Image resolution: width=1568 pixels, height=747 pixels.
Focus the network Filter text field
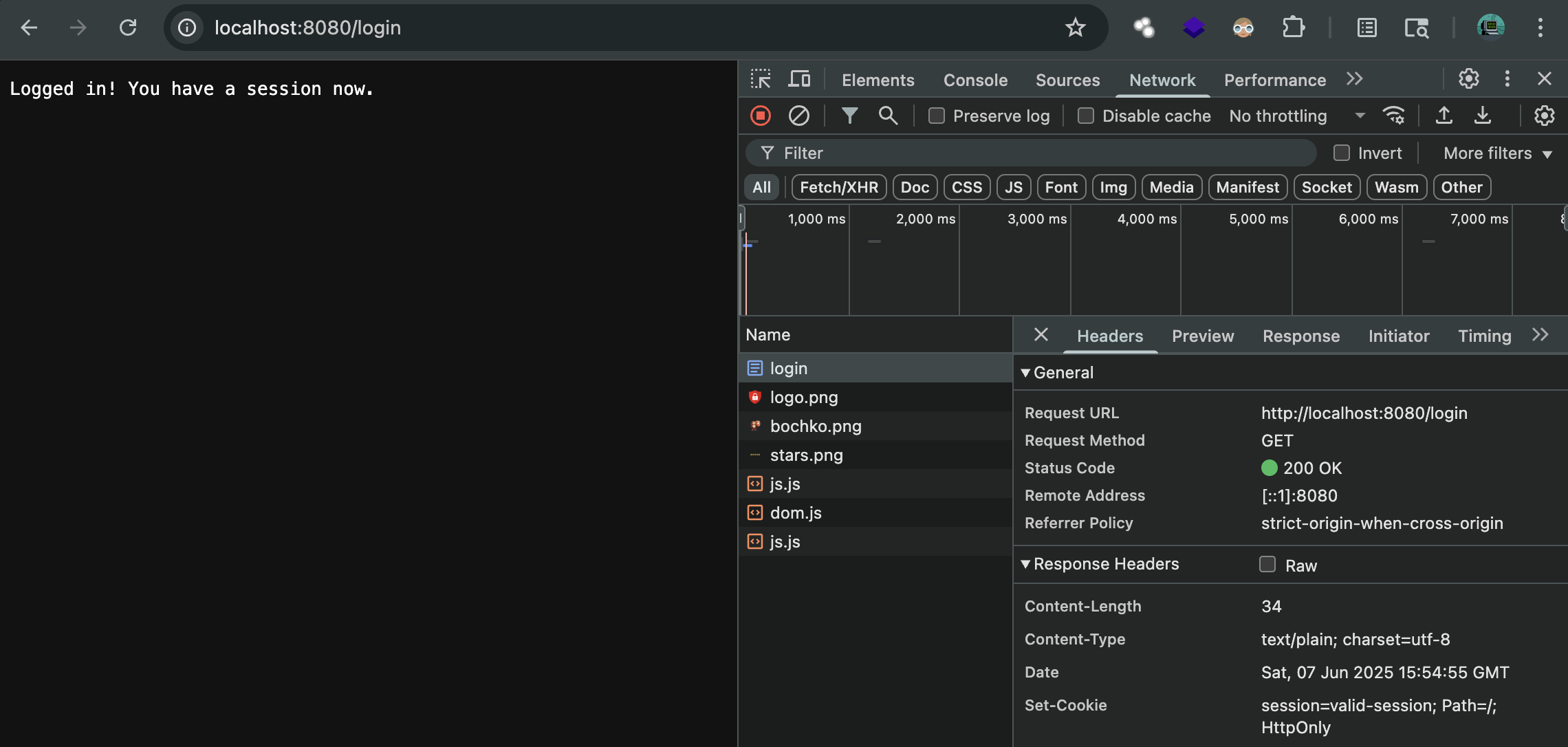(1031, 153)
